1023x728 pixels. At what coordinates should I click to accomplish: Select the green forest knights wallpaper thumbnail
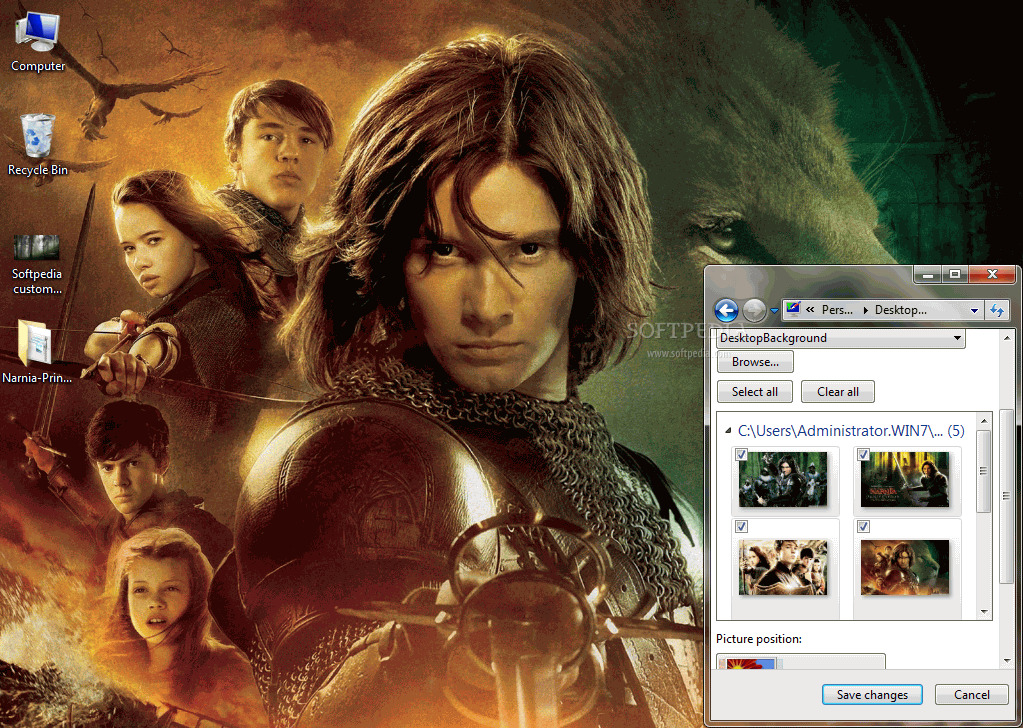click(x=783, y=479)
